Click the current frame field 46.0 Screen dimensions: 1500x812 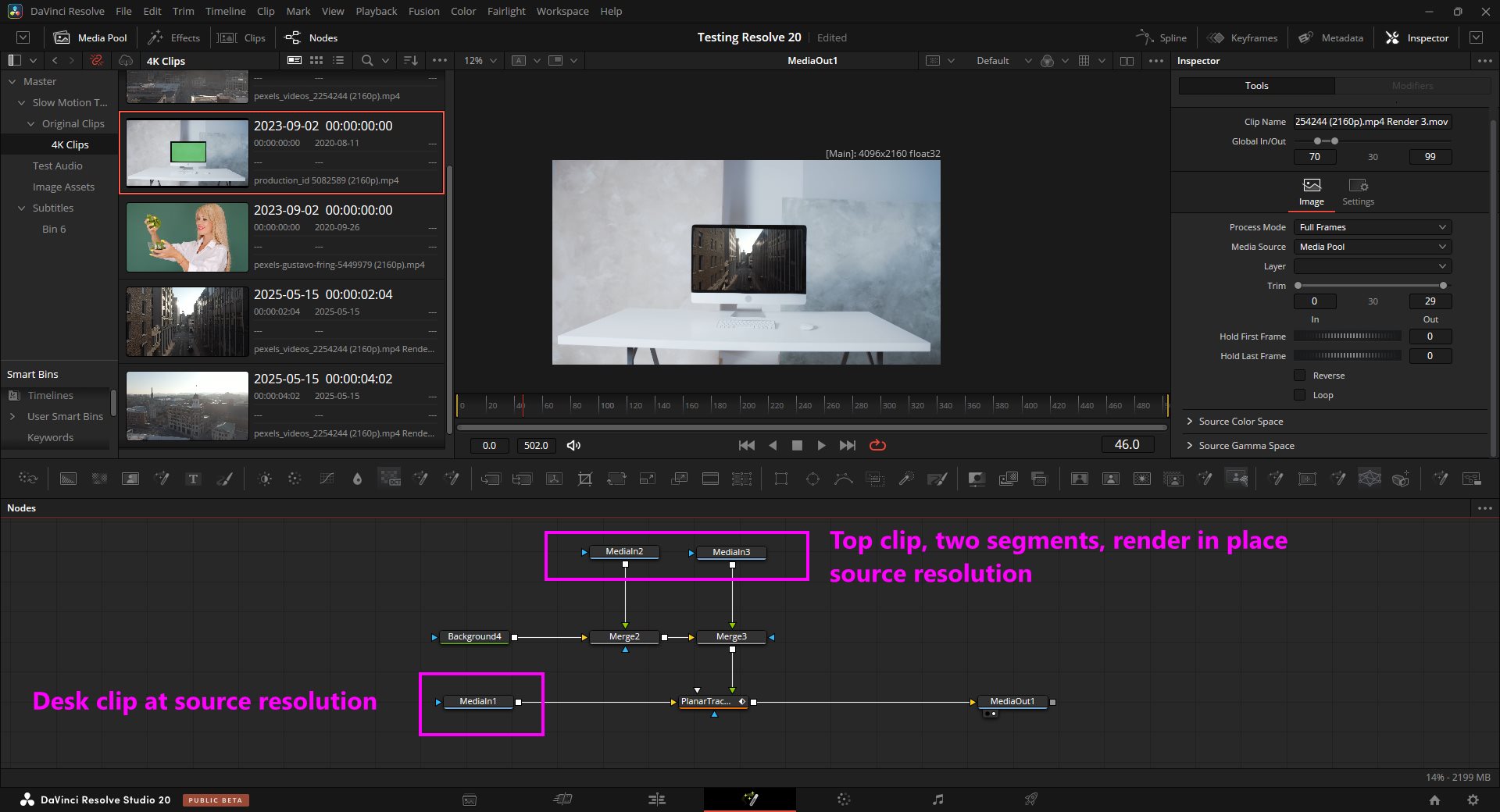[1127, 444]
